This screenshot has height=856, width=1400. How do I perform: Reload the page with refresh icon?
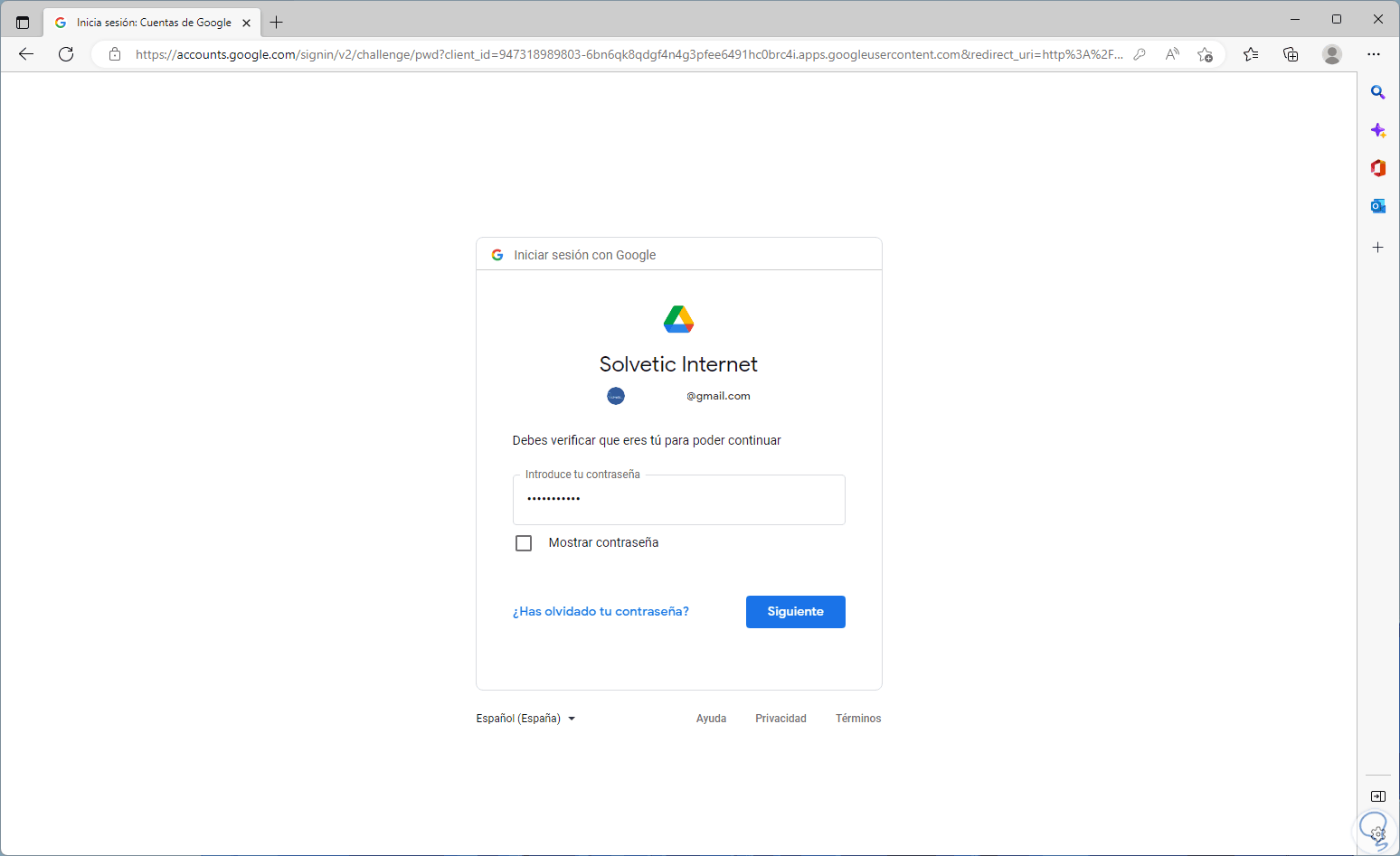(66, 54)
